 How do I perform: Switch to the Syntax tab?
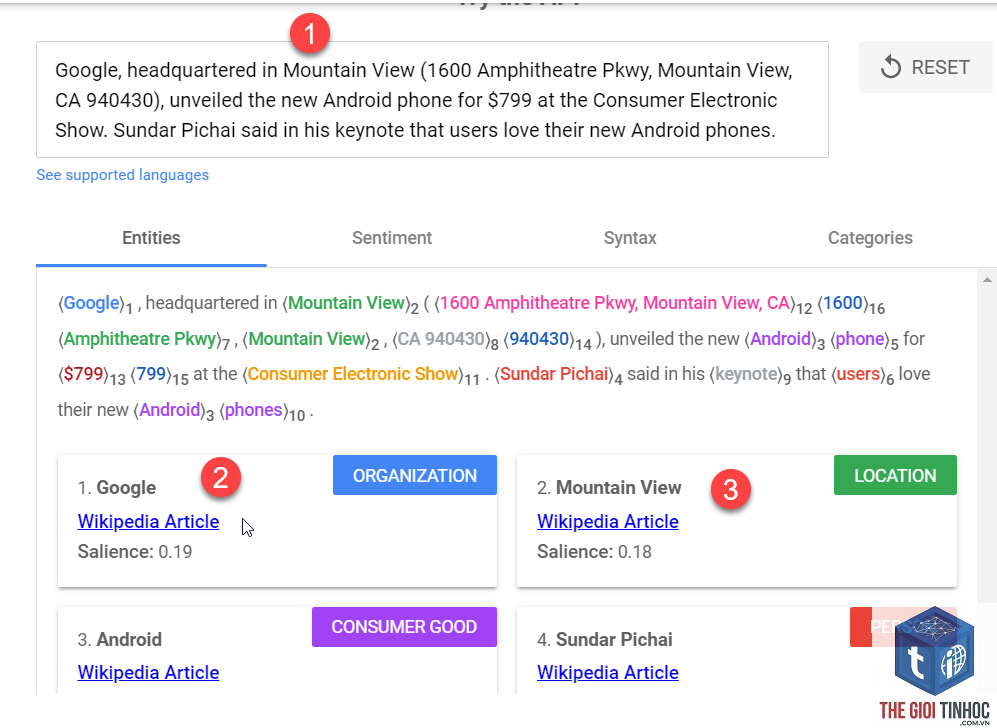[629, 238]
